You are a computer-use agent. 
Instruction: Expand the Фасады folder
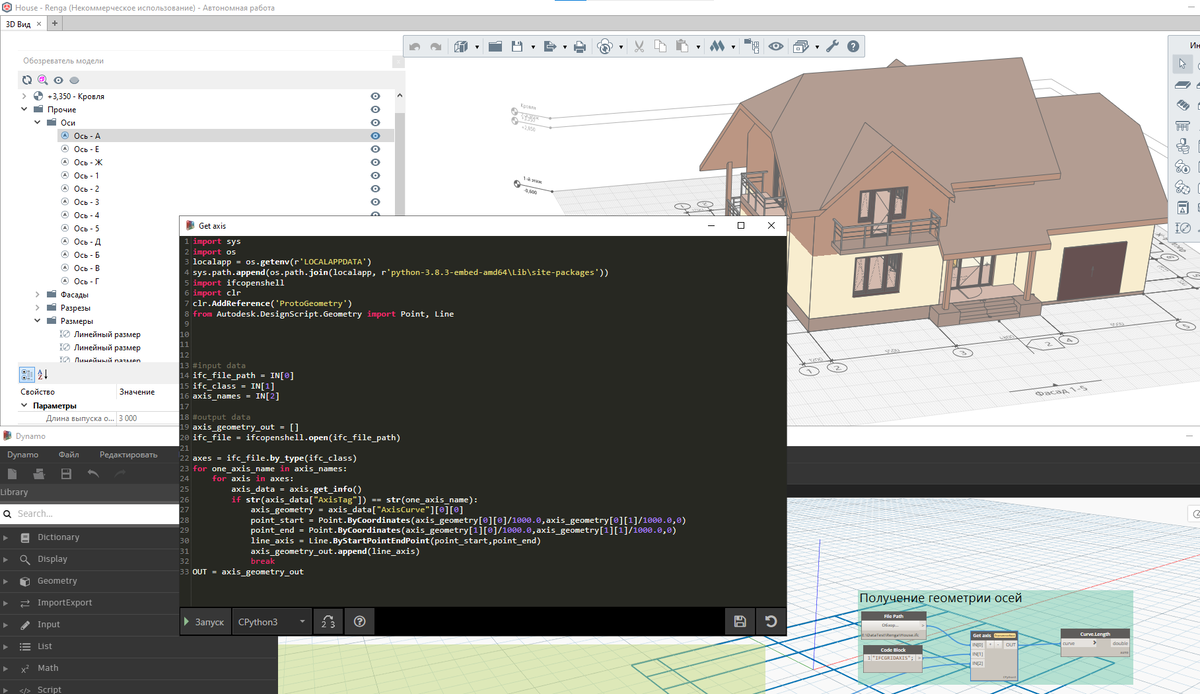click(37, 294)
